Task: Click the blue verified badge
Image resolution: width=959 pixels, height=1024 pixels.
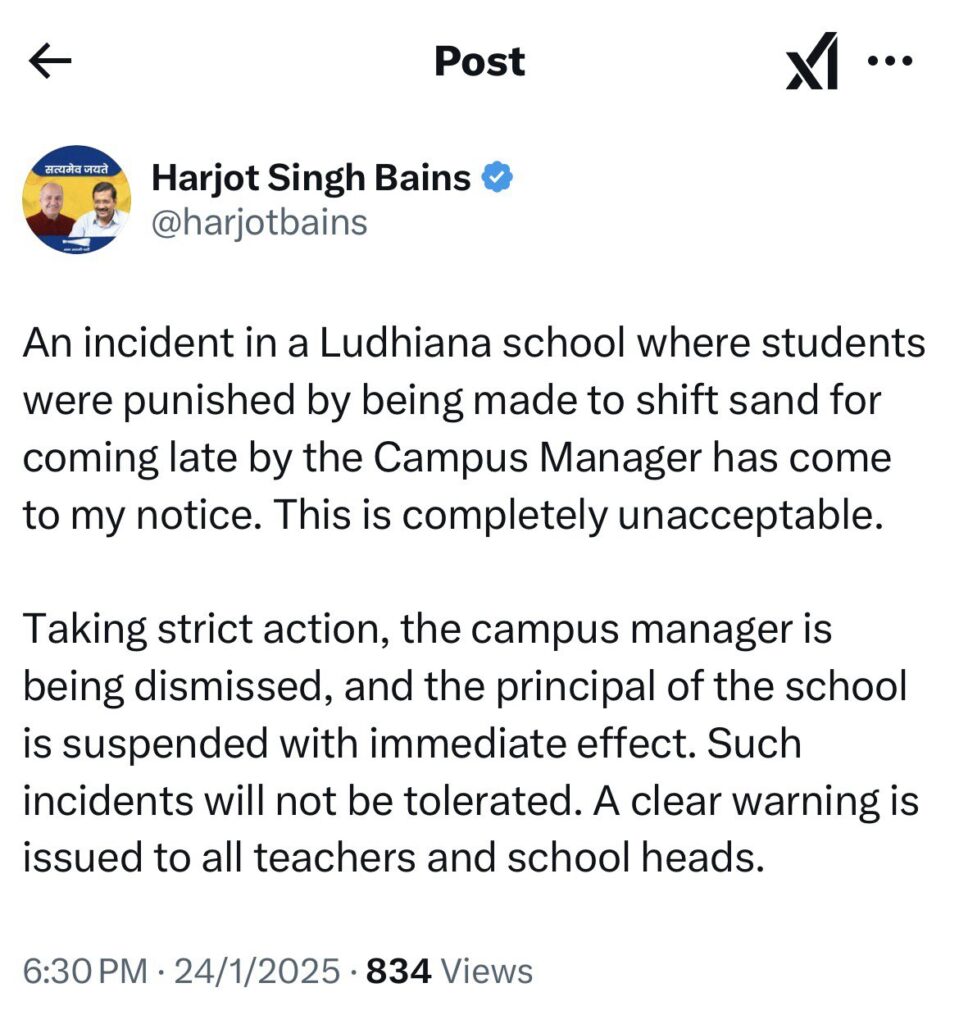Action: [x=498, y=179]
